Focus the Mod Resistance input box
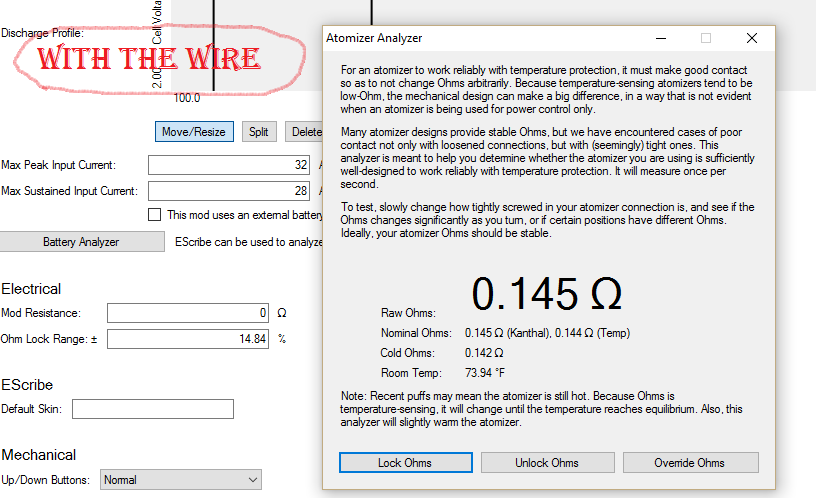Image resolution: width=816 pixels, height=498 pixels. click(188, 313)
